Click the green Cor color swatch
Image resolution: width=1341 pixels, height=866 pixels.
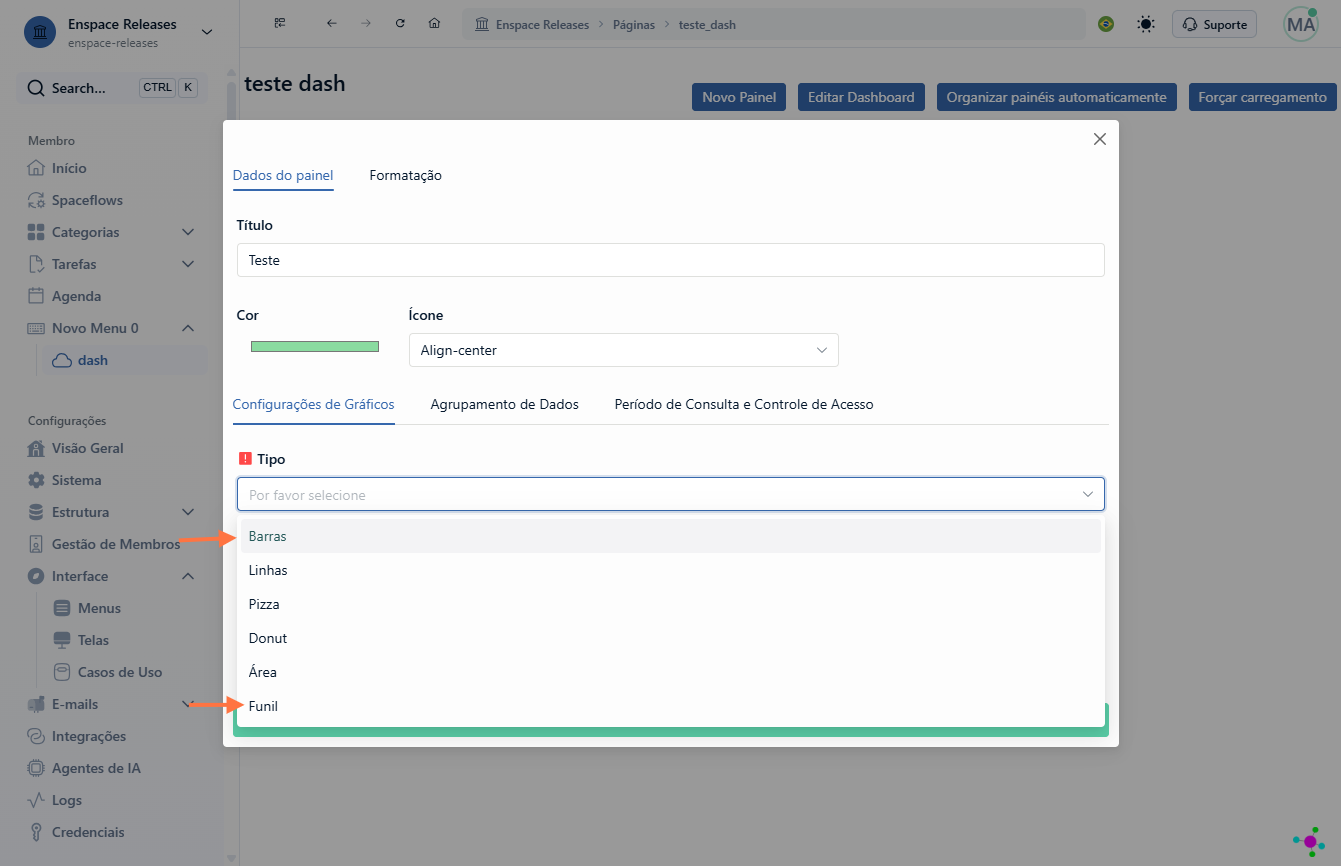314,346
